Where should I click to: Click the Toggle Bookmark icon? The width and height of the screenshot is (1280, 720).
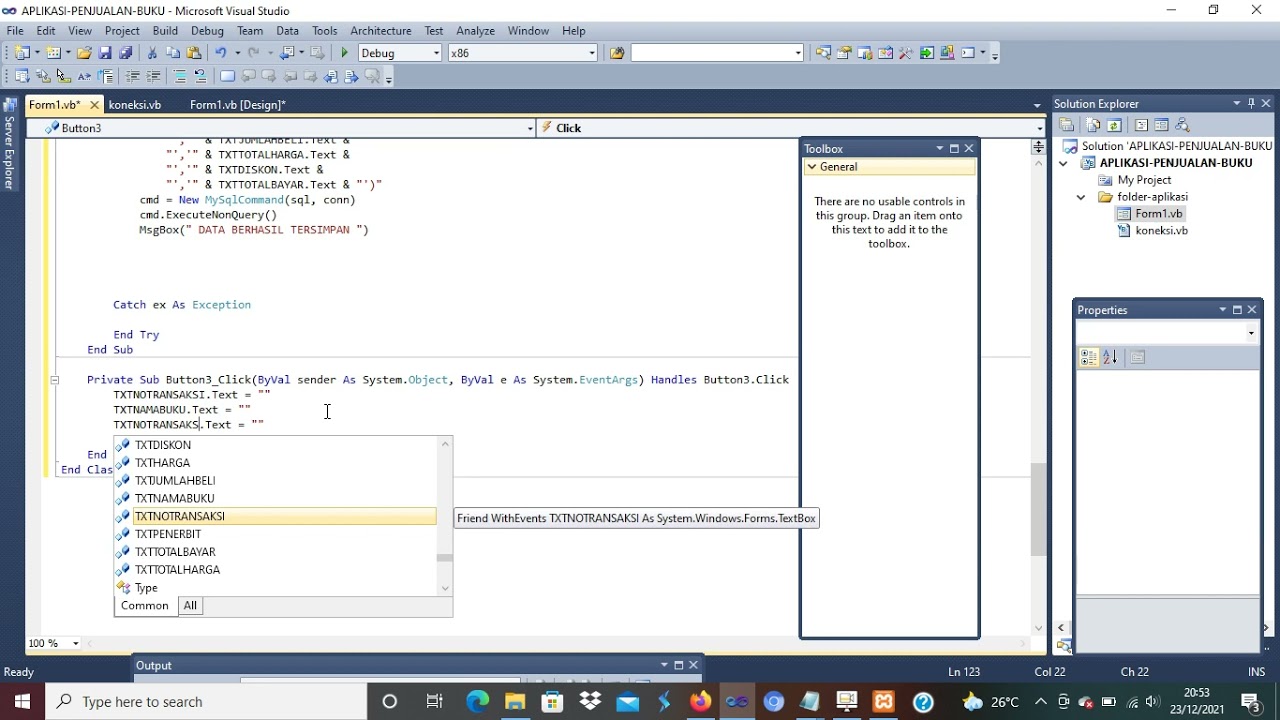point(227,76)
